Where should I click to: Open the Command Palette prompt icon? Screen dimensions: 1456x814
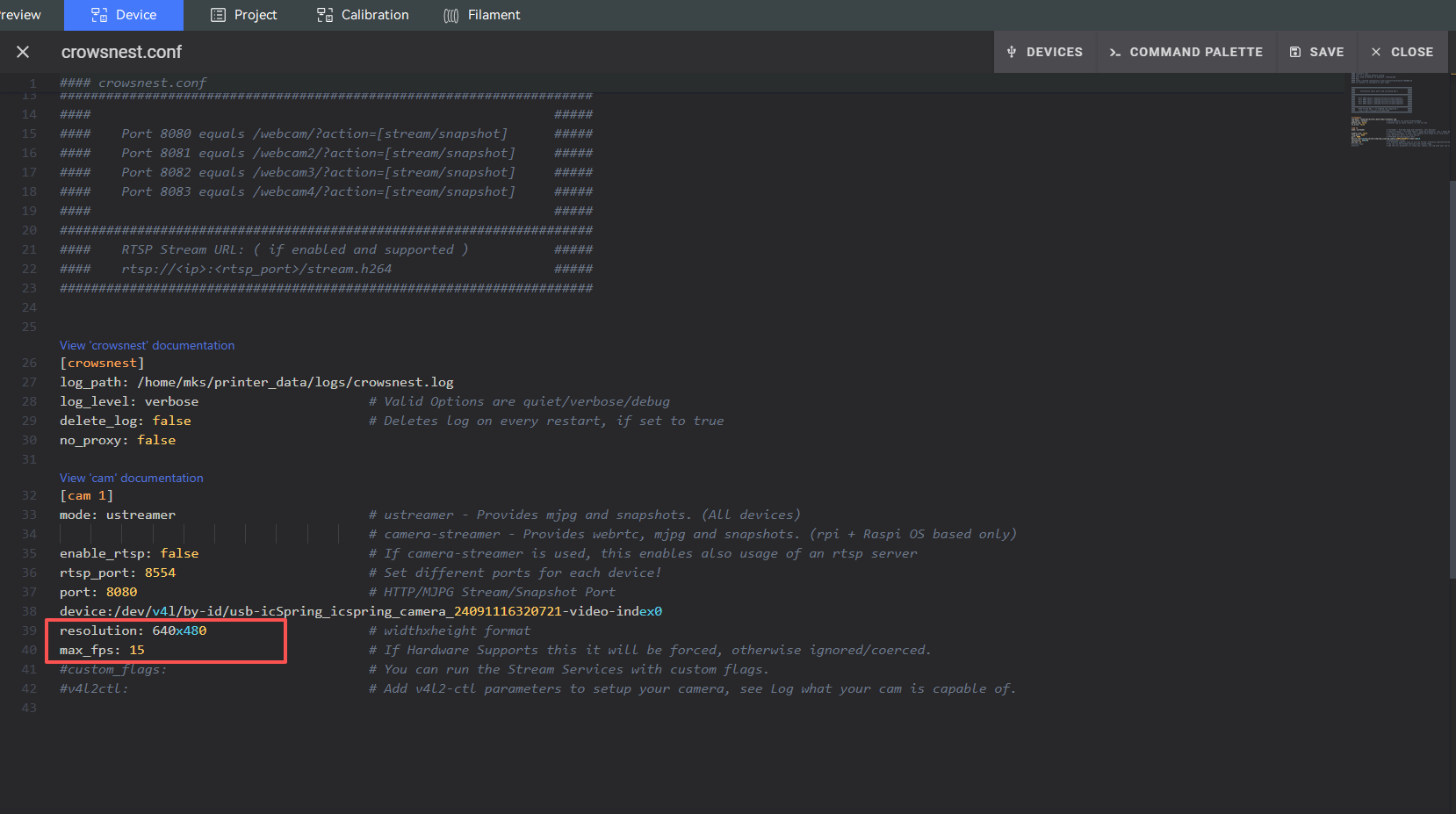point(1114,52)
